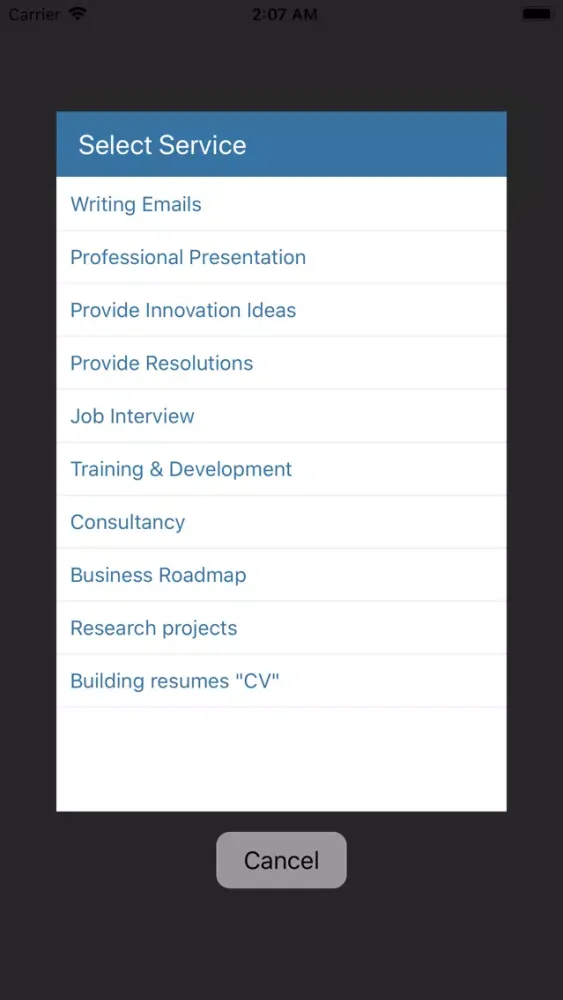Choose the Business Roadmap option

(x=281, y=575)
